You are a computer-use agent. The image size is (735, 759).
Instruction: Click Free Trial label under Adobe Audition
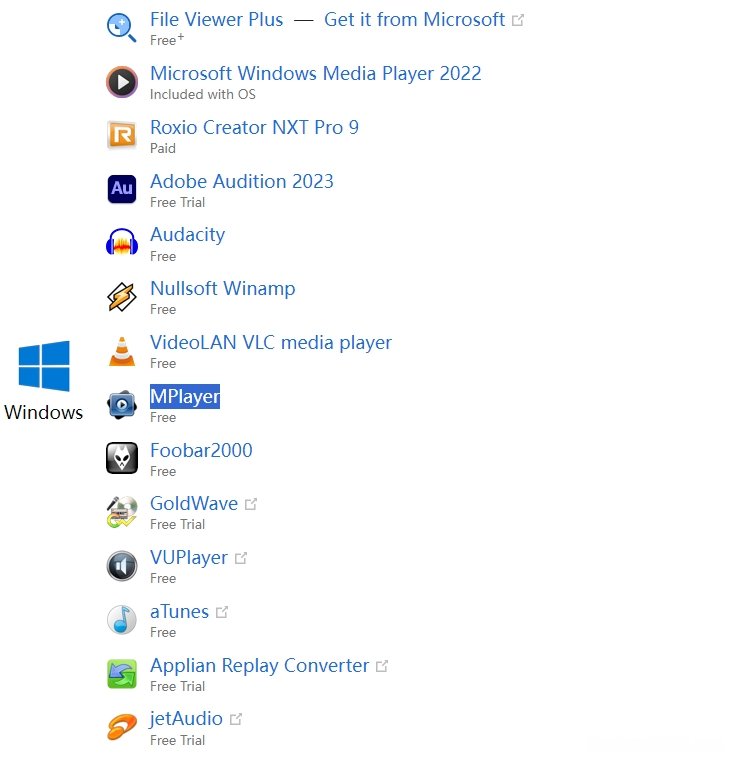click(x=178, y=202)
